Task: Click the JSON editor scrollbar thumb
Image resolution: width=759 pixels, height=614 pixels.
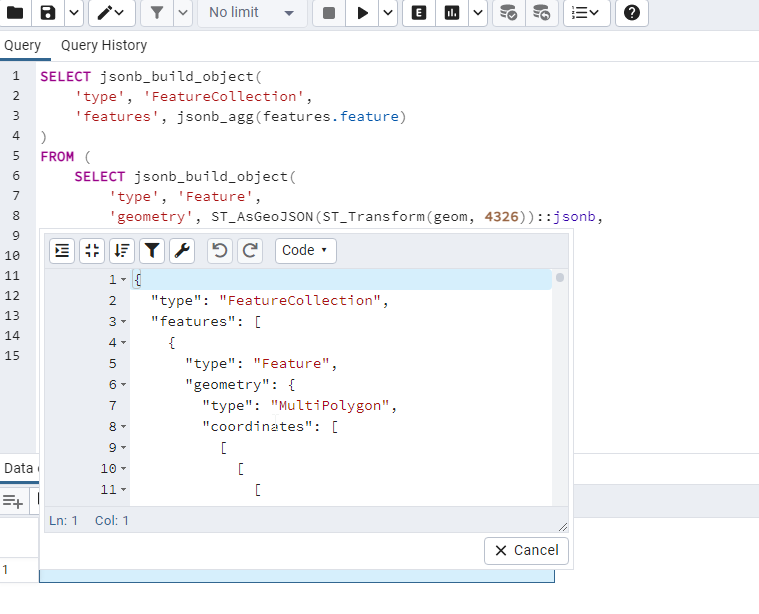Action: [560, 277]
